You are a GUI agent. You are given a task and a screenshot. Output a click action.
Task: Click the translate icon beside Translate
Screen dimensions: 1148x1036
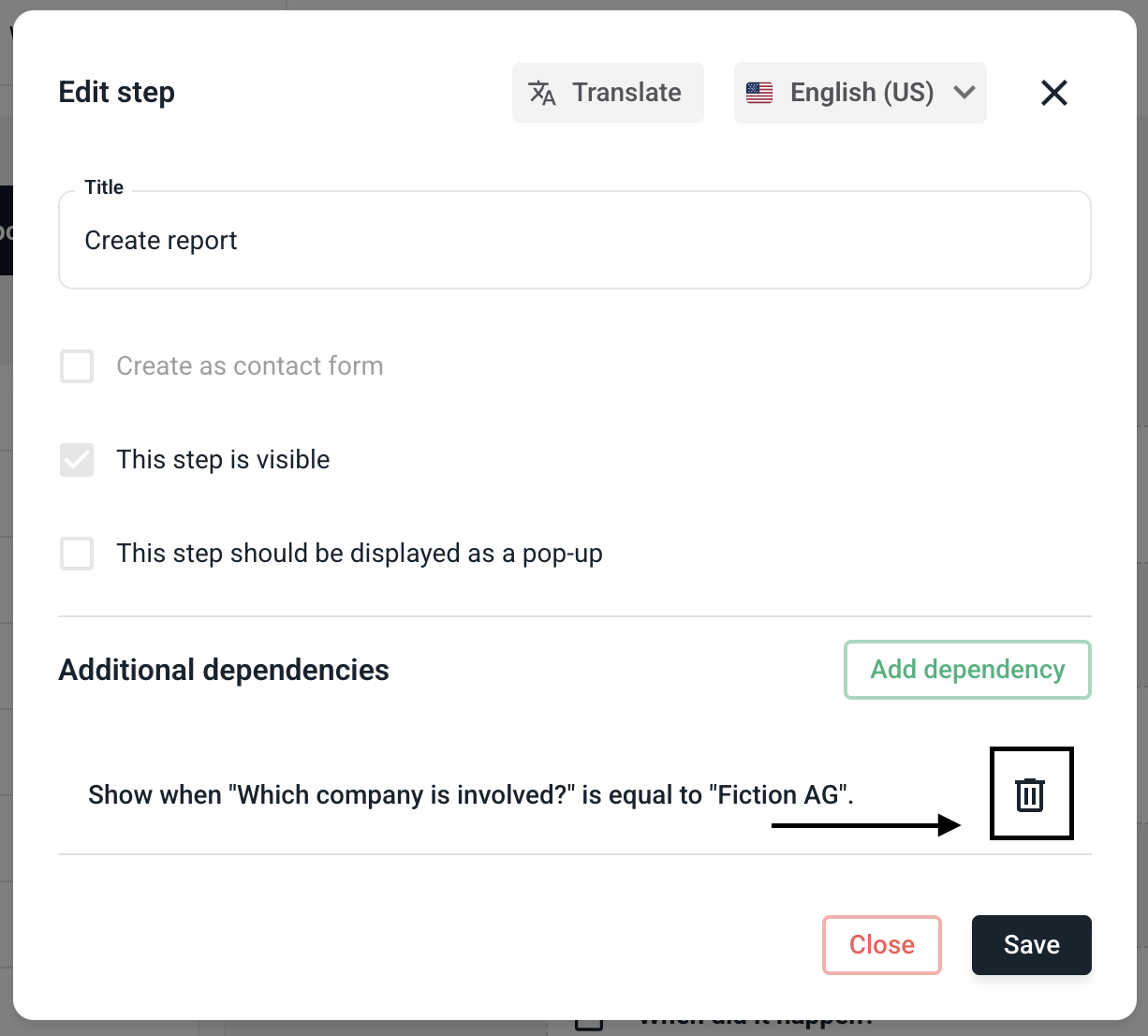point(542,93)
